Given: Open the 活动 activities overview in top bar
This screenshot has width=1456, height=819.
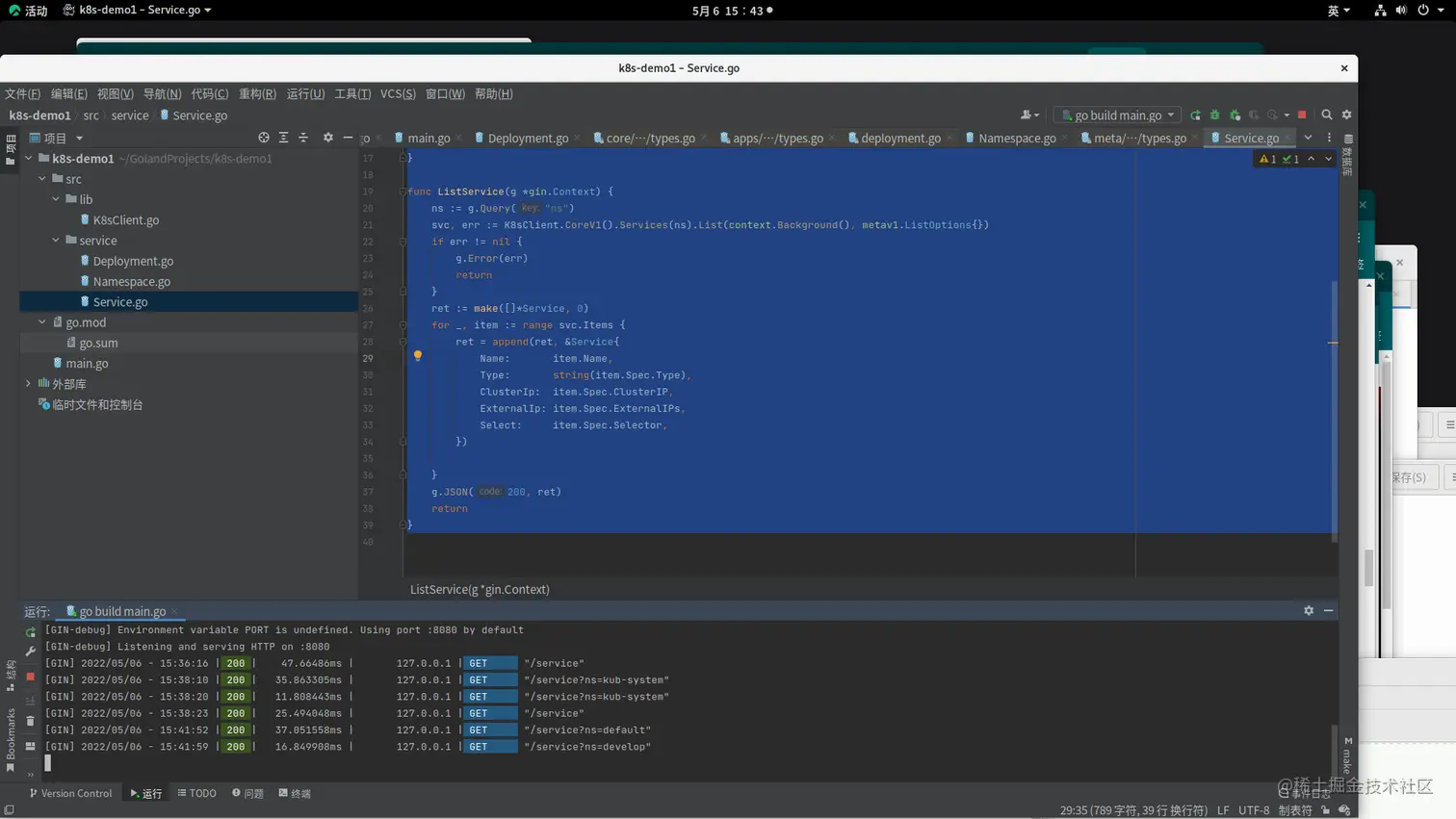Looking at the screenshot, I should tap(28, 11).
